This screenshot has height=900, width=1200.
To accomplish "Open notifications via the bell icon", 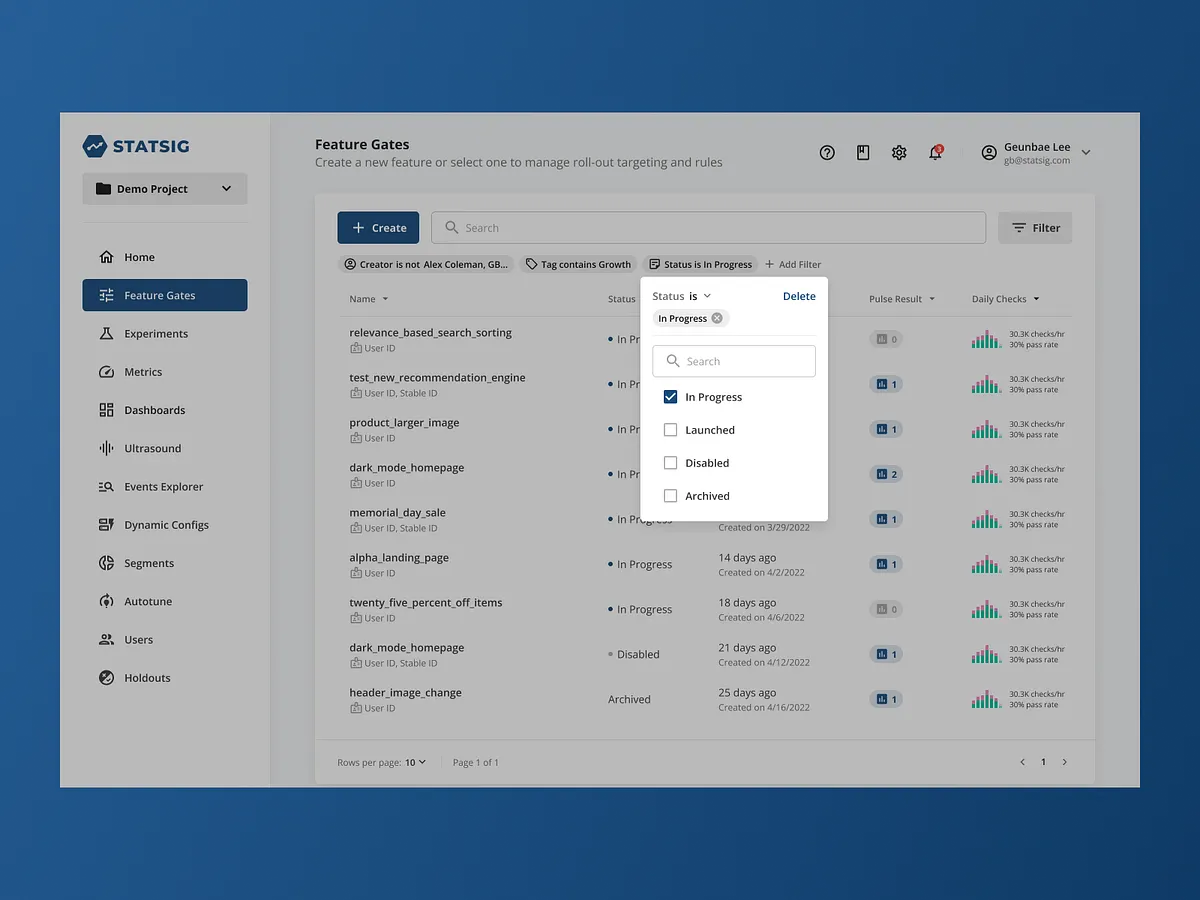I will 935,152.
